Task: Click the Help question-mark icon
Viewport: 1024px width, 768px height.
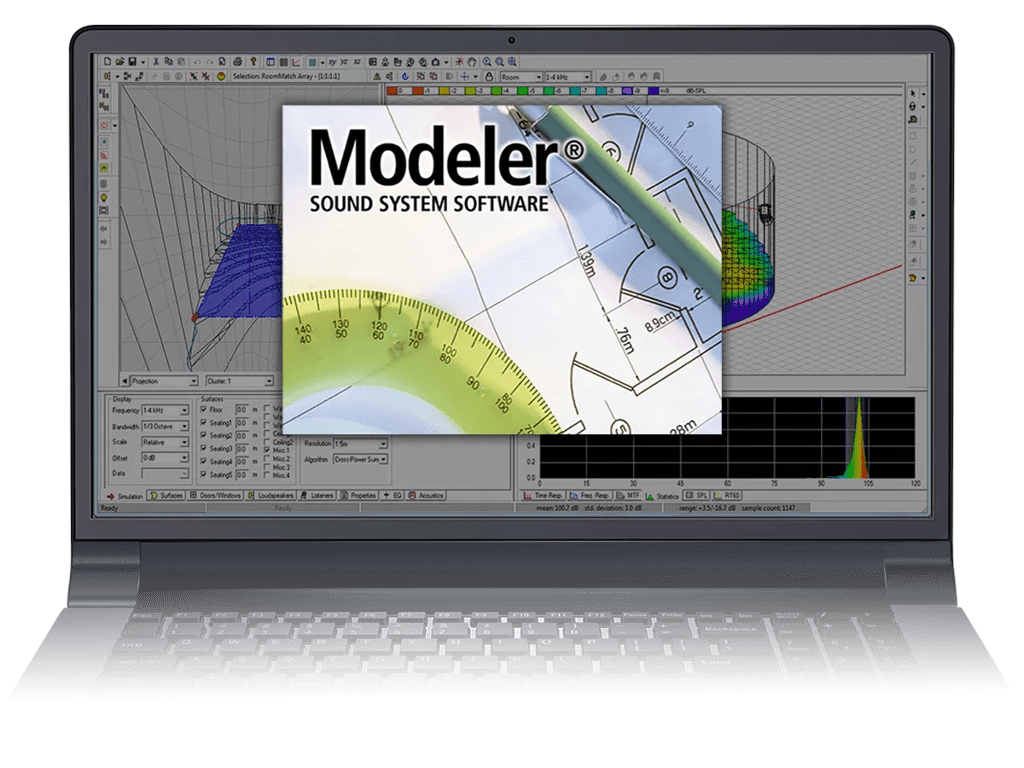Action: coord(252,62)
